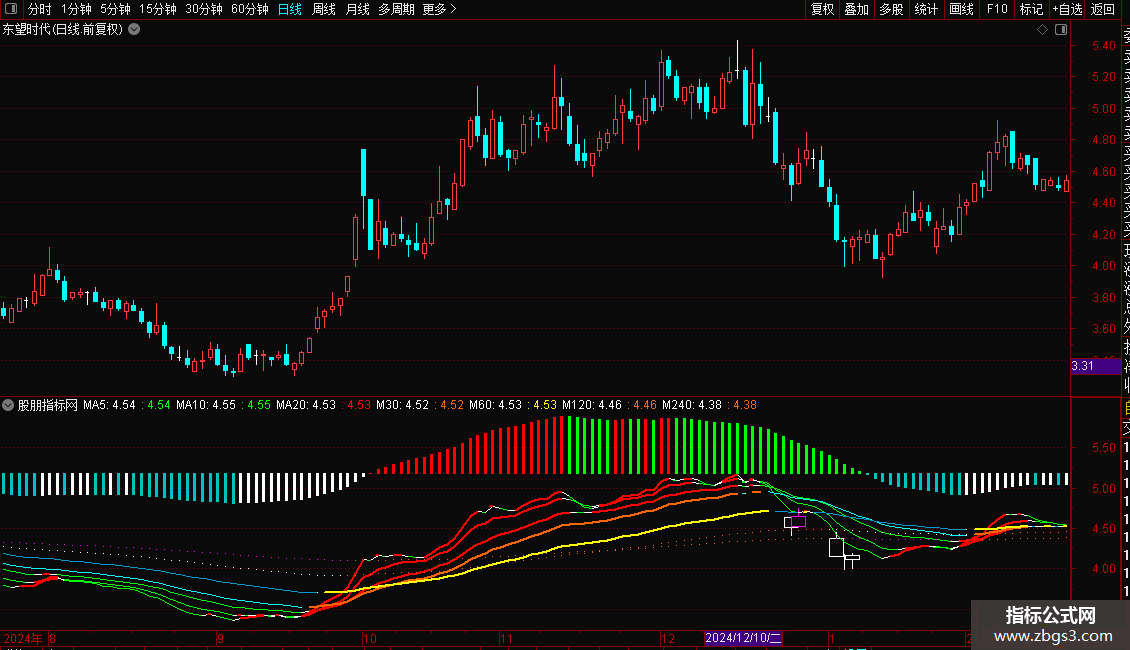Screen dimensions: 1130x650
Task: Click the 多股 multi-stock button
Action: (891, 9)
